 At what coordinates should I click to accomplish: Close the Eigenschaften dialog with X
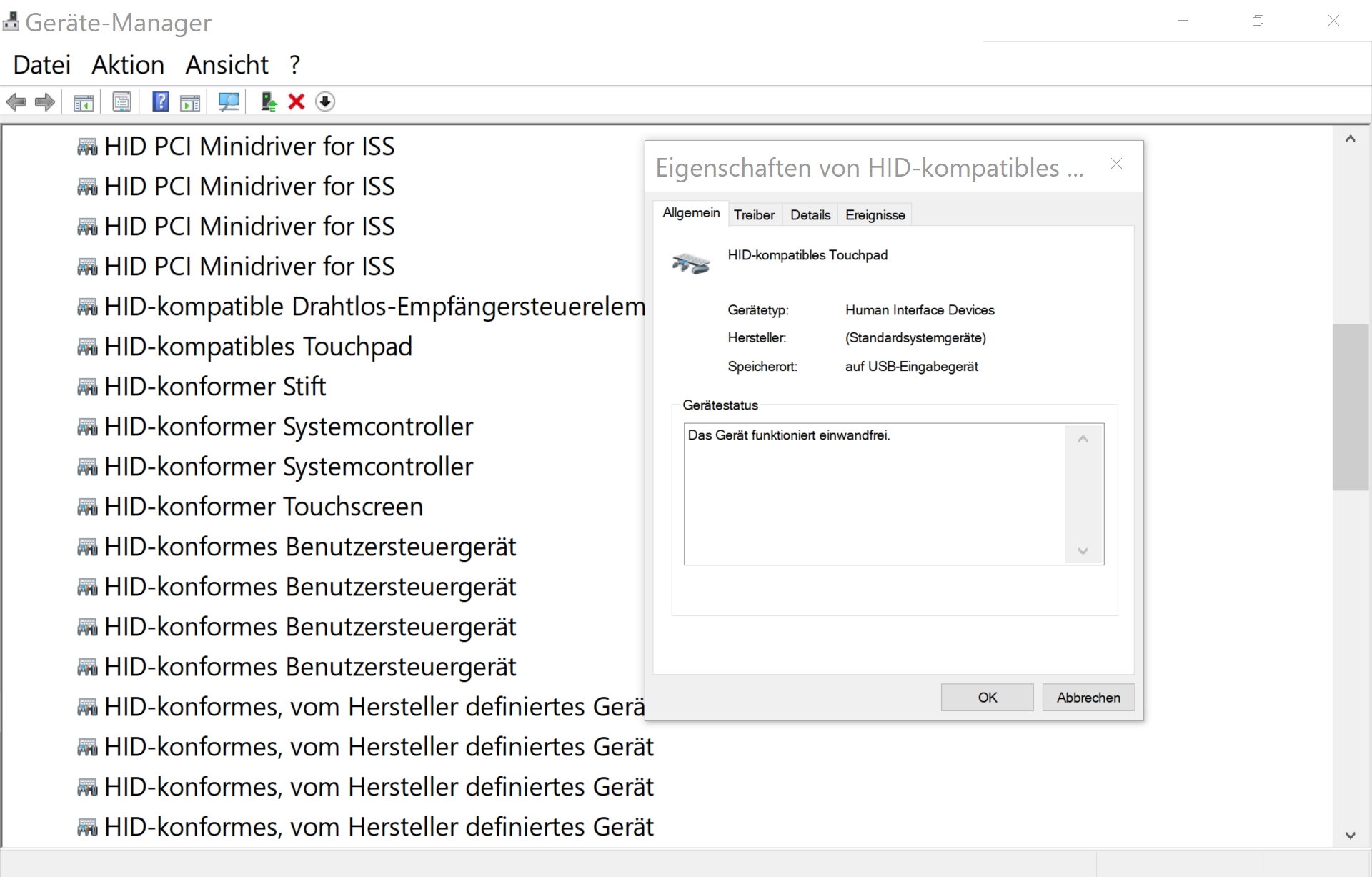click(x=1116, y=164)
